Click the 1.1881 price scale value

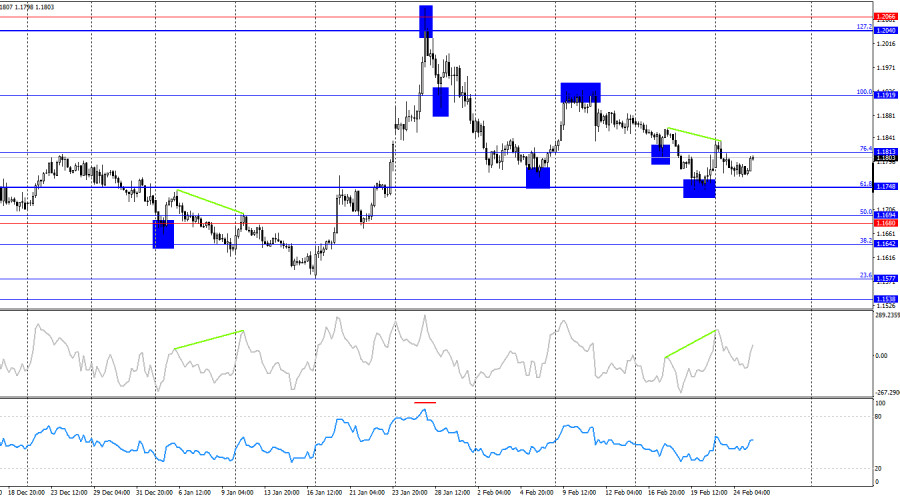pos(886,115)
